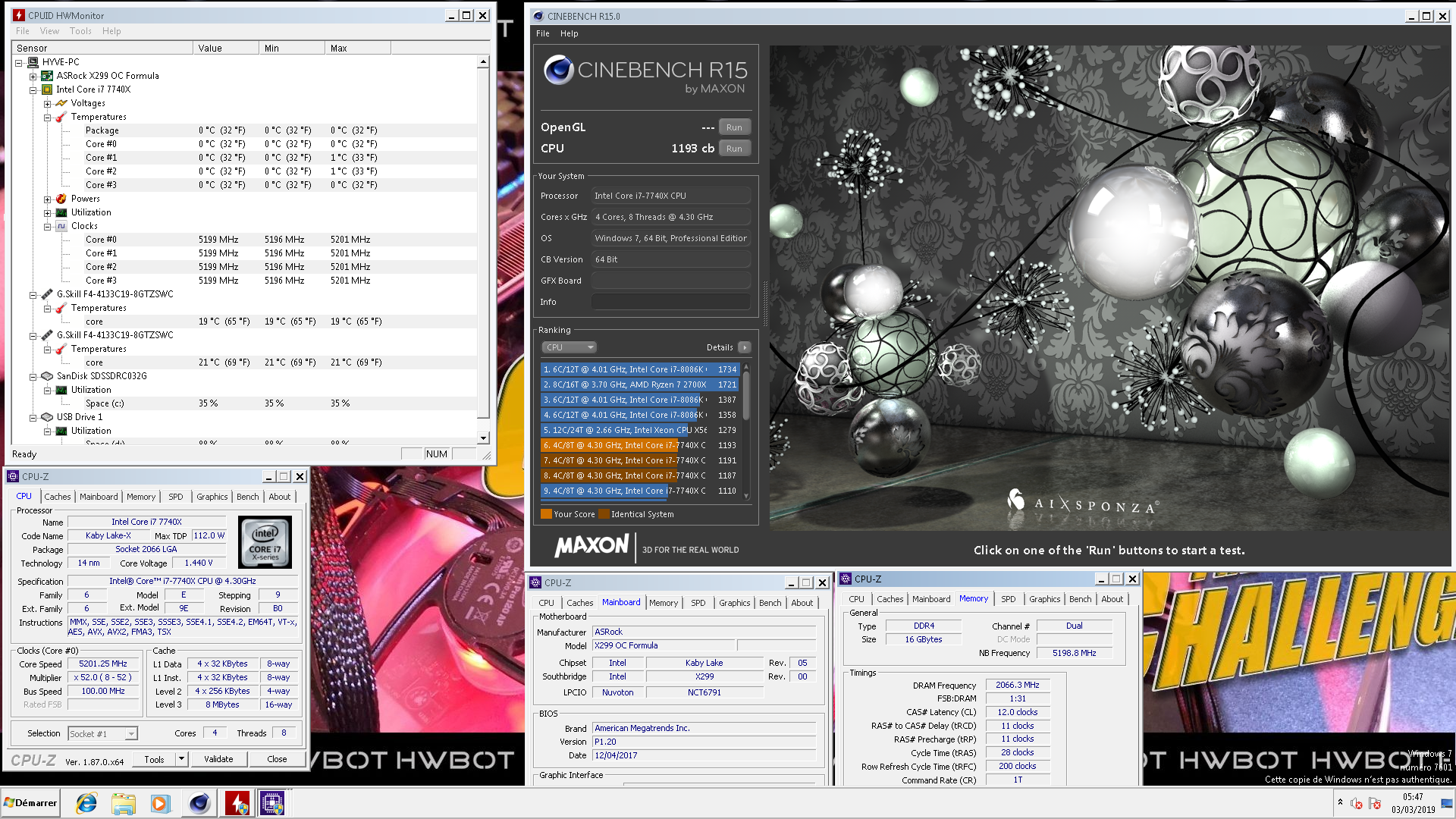Viewport: 1456px width, 819px height.
Task: Click the Voltages icon under Intel Core i7
Action: tap(61, 103)
